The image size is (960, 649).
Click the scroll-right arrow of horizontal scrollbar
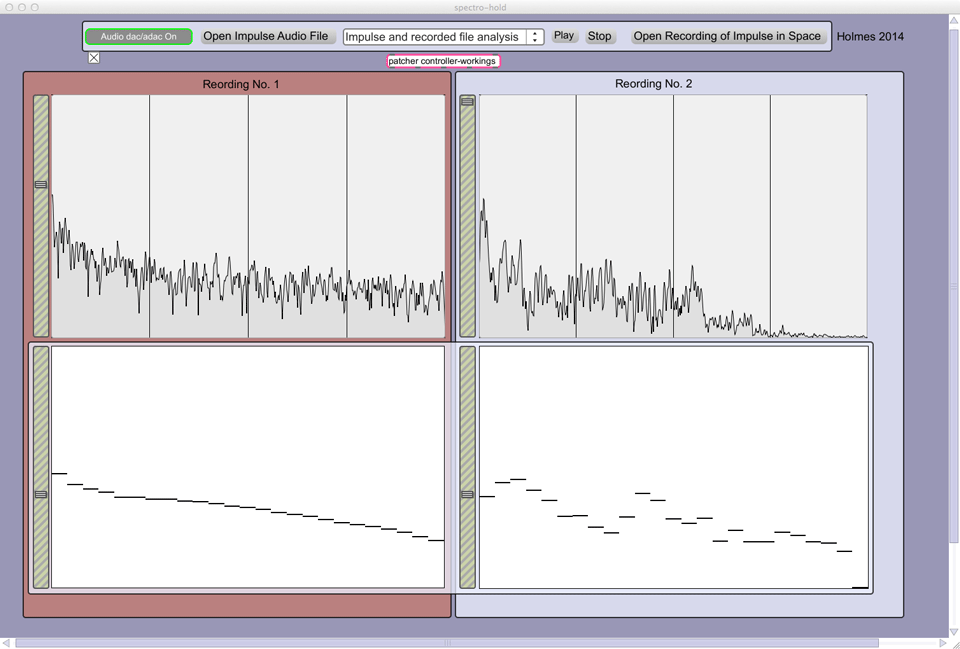coord(943,643)
